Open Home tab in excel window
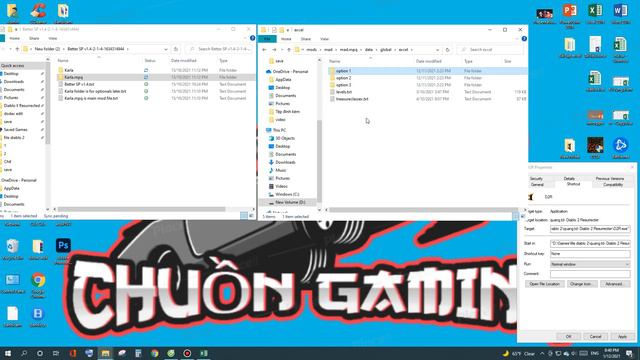The width and height of the screenshot is (640, 360). coord(286,39)
